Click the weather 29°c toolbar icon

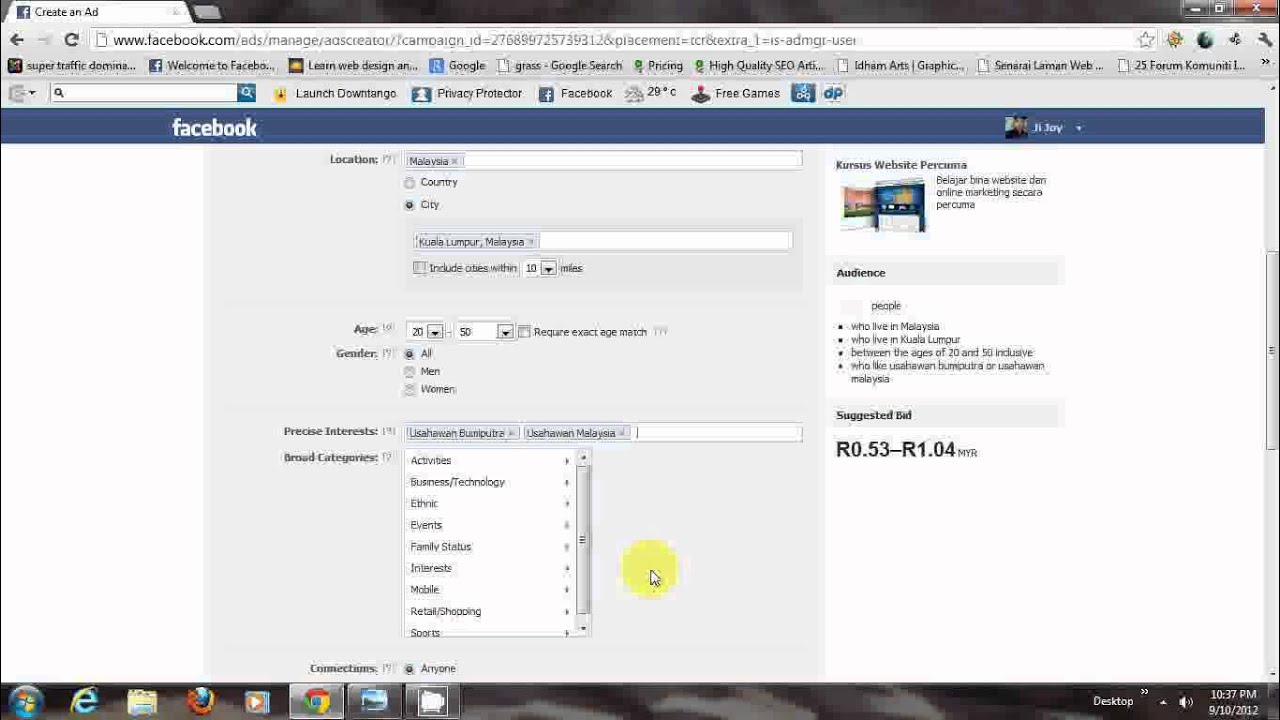coord(650,93)
